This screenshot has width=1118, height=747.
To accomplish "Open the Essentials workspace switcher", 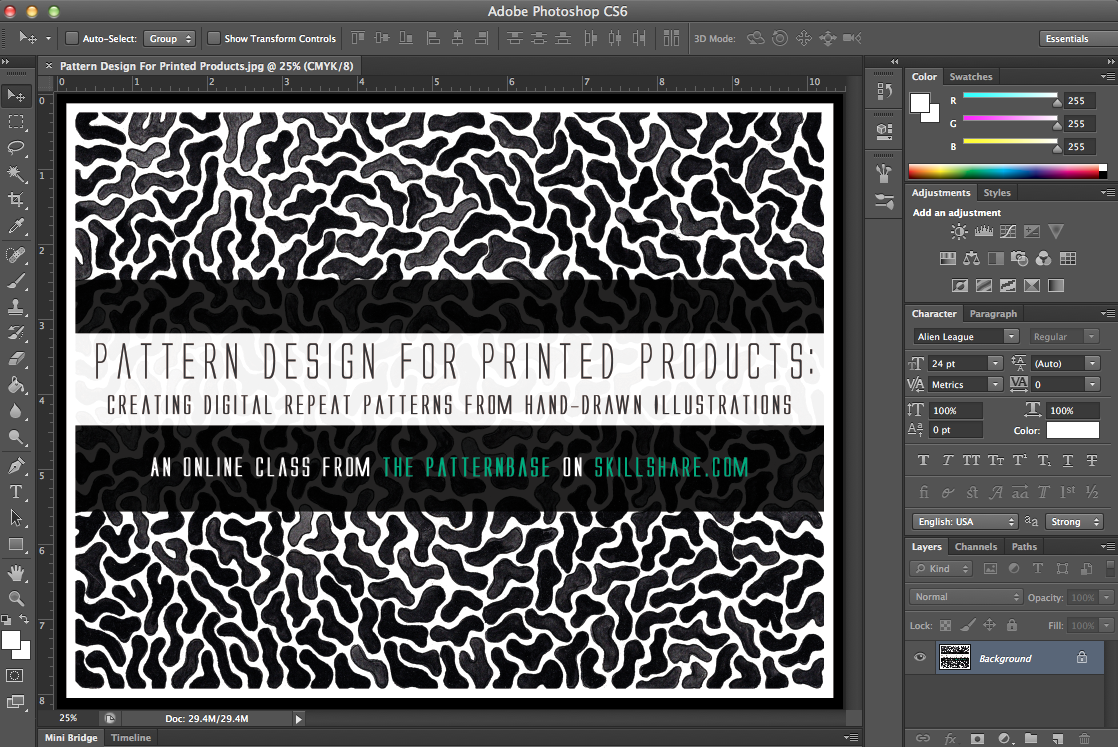I will point(1078,38).
